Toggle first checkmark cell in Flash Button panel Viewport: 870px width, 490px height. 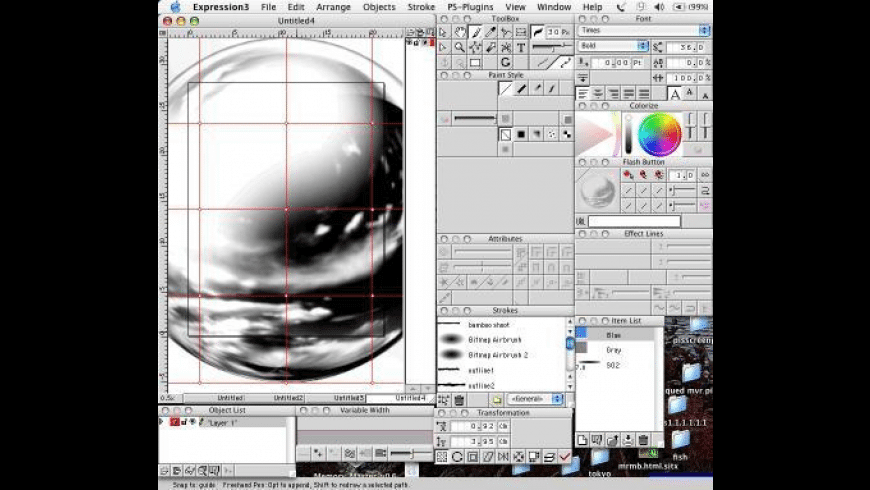tap(628, 190)
